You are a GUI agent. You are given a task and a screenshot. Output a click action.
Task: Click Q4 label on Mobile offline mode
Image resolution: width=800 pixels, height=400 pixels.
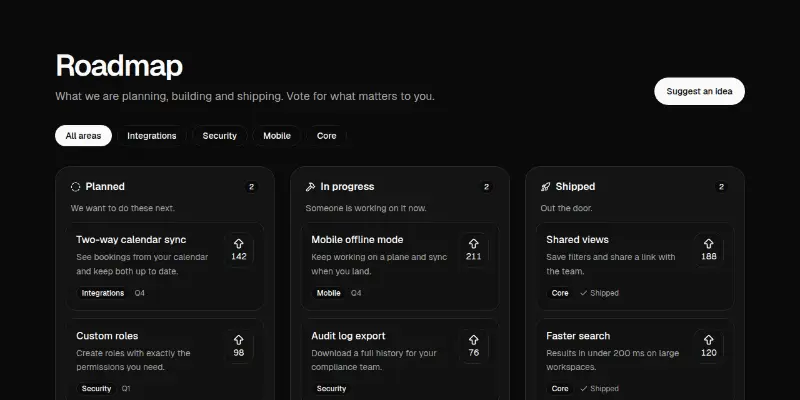pyautogui.click(x=356, y=293)
